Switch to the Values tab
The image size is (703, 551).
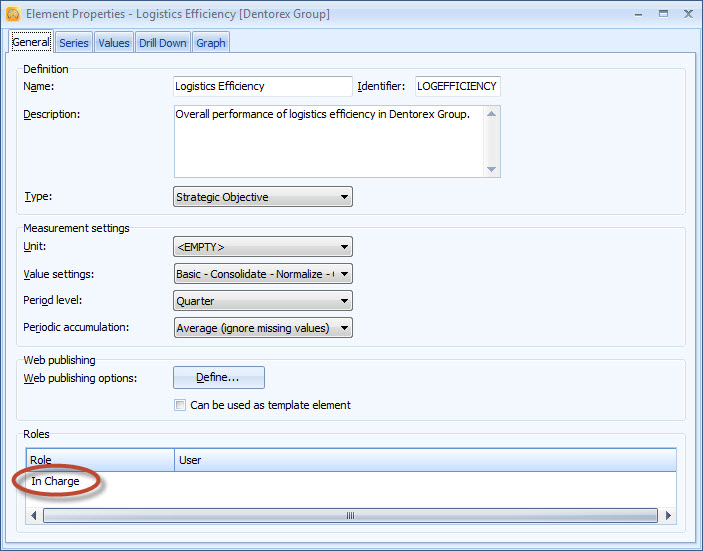pyautogui.click(x=113, y=43)
